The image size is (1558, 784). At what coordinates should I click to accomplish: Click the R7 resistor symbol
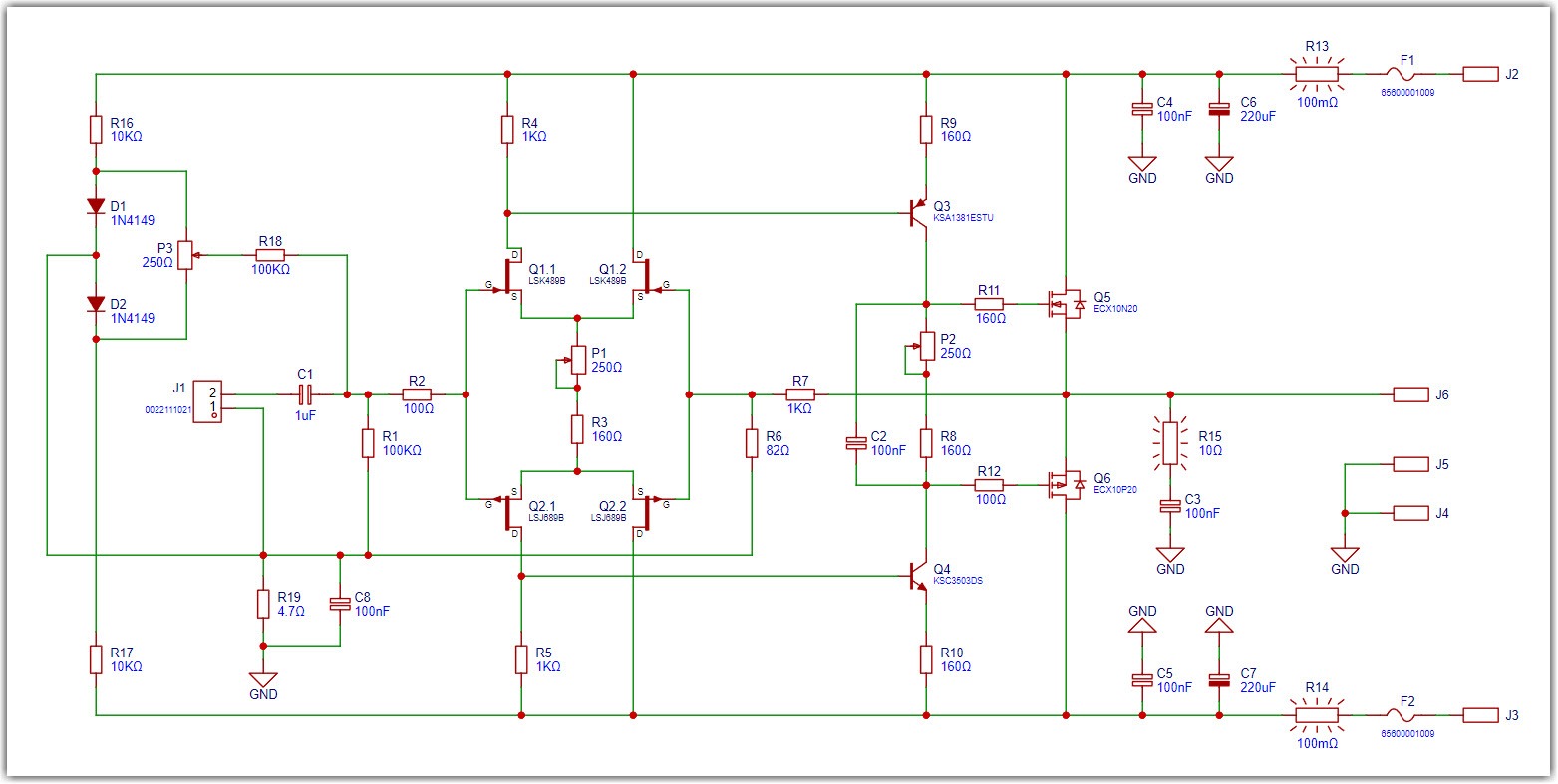coord(800,394)
